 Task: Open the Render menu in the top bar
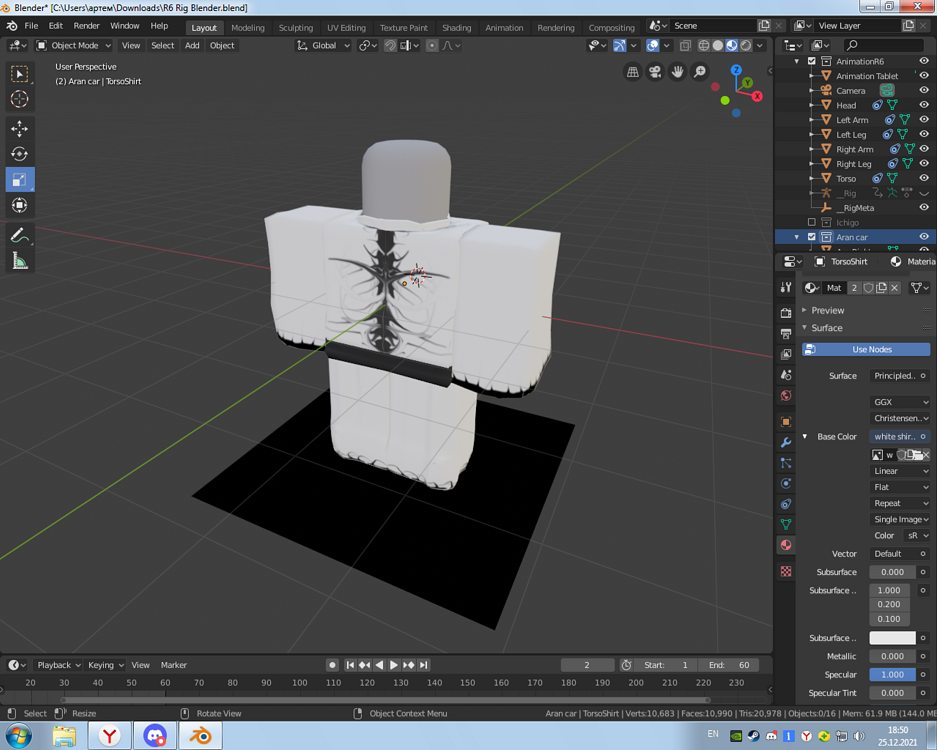85,26
